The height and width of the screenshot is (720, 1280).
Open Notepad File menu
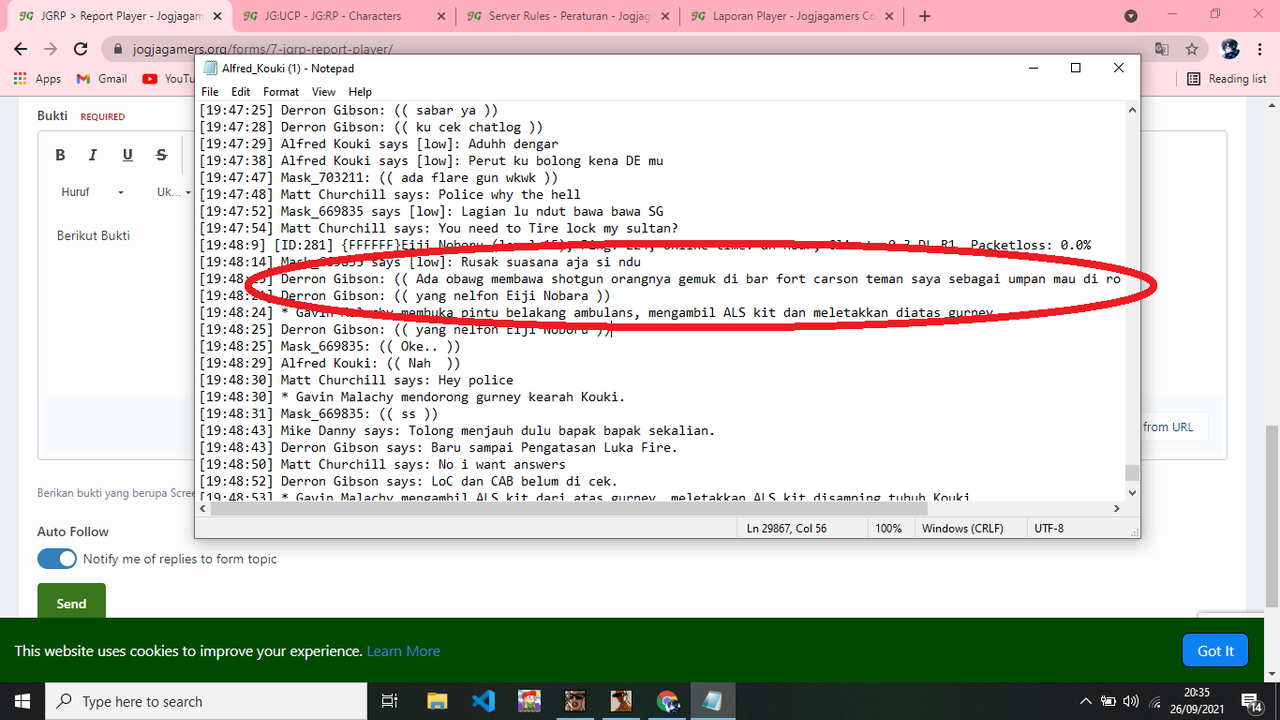[210, 92]
